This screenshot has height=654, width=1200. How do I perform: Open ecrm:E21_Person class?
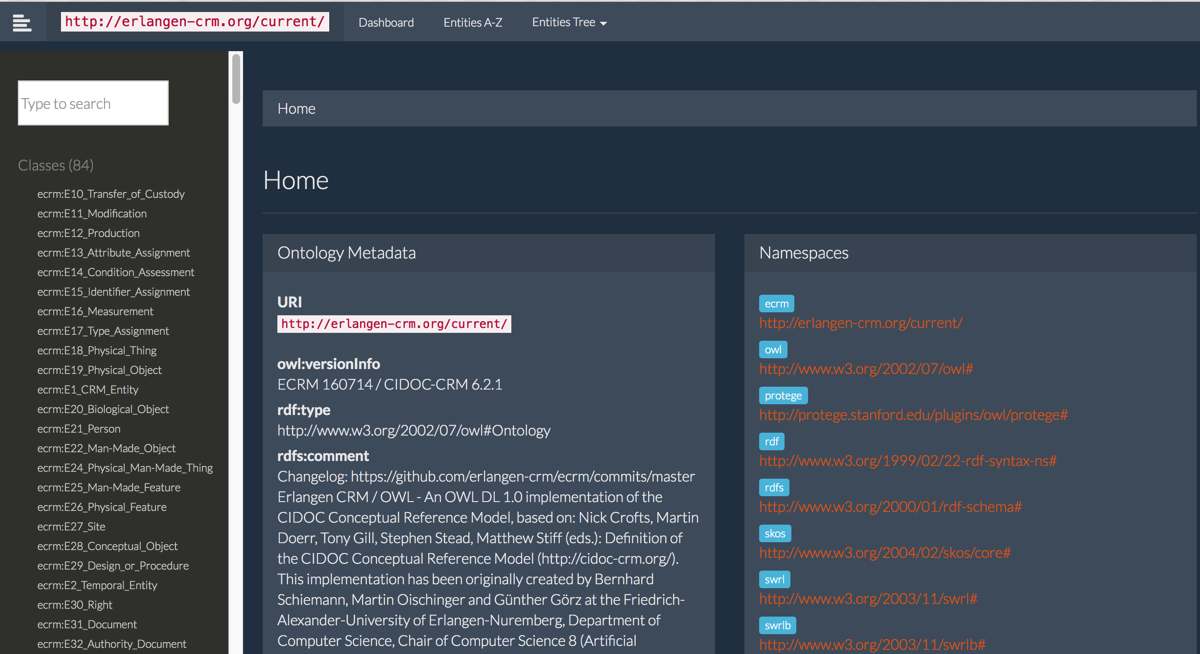pos(79,428)
